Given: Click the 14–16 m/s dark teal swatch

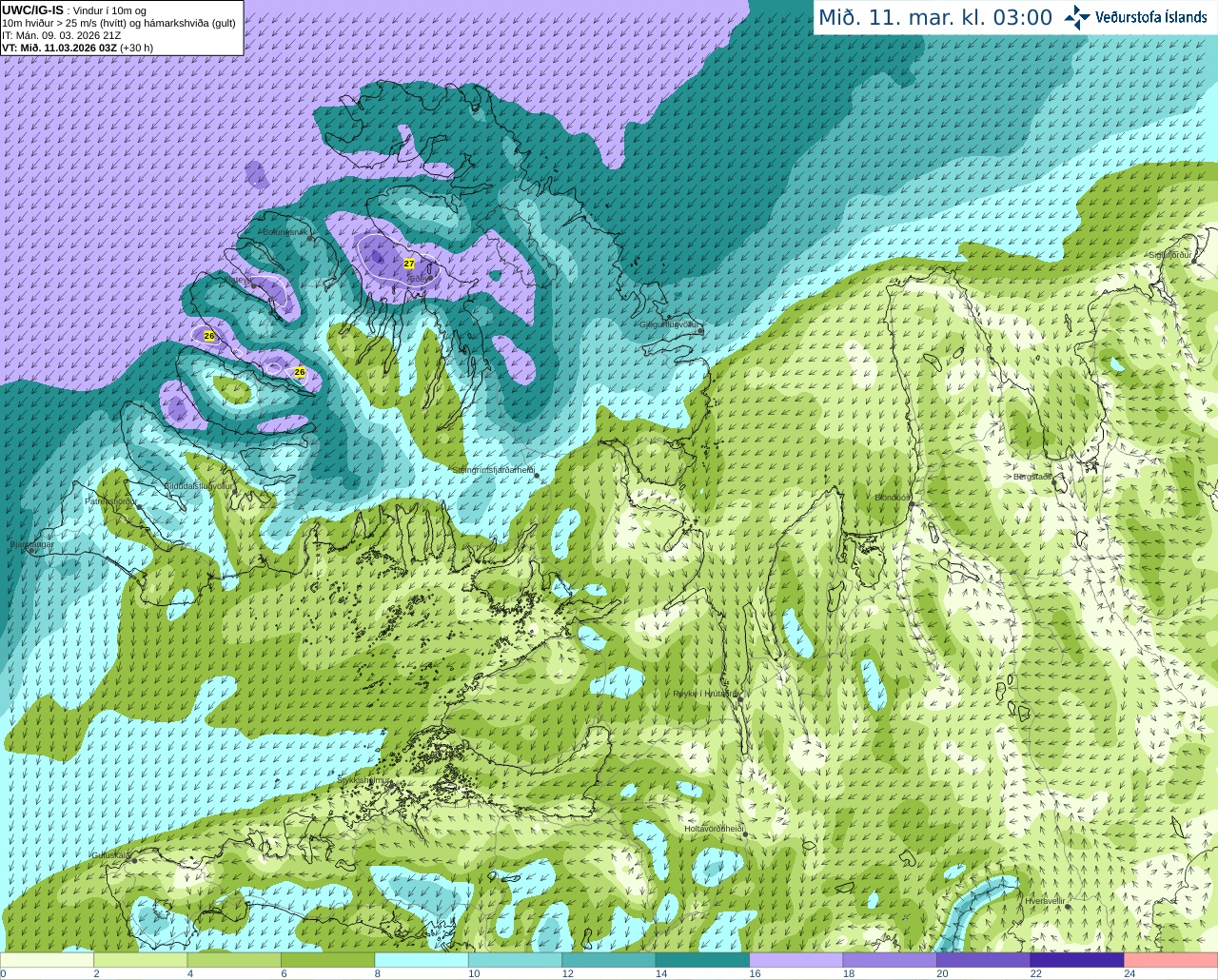Looking at the screenshot, I should [702, 960].
